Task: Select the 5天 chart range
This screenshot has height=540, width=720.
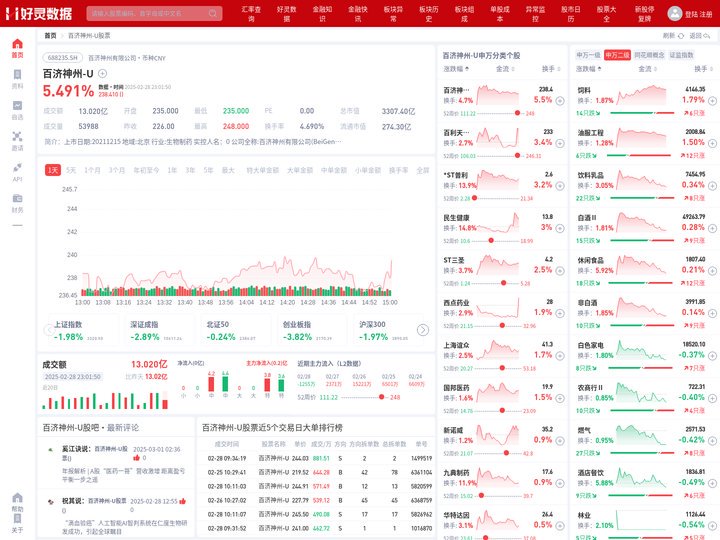Action: [71, 170]
